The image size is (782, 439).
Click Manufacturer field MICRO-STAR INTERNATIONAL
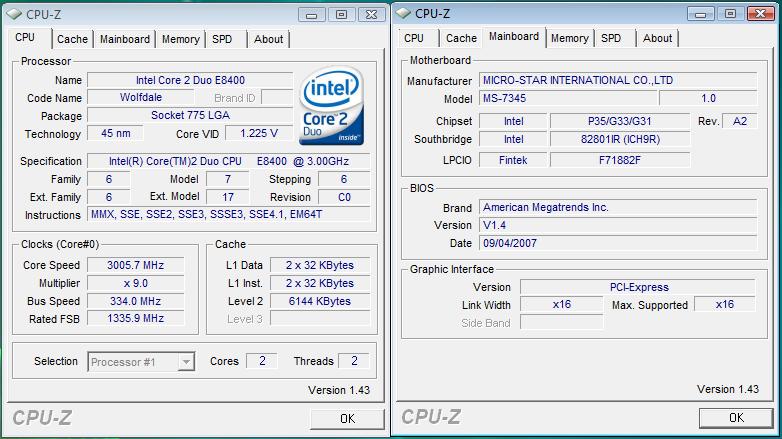618,80
